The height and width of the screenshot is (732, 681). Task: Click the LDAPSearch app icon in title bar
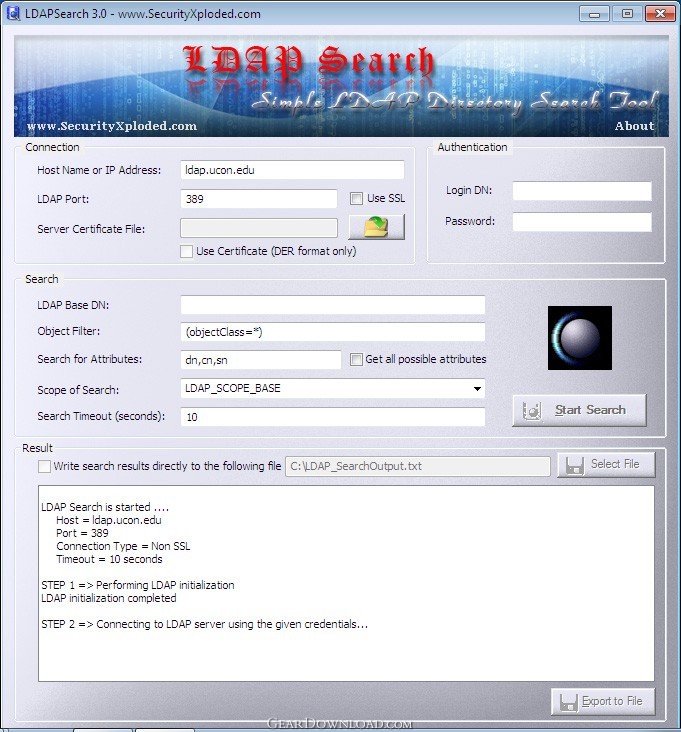pyautogui.click(x=13, y=14)
